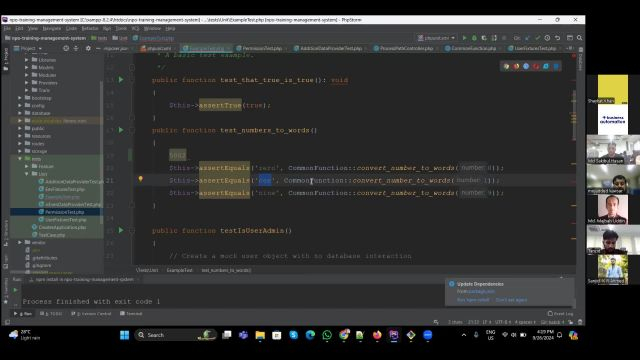Run test_that_true_is_true from gutter icon
This screenshot has width=640, height=360.
121,80
